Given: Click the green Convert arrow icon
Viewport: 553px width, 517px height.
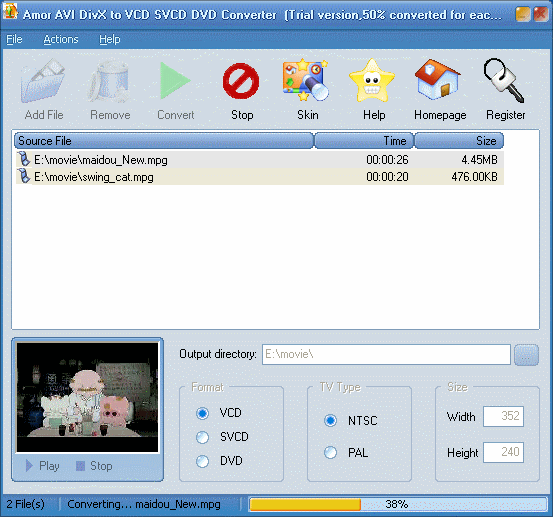Looking at the screenshot, I should [x=175, y=81].
